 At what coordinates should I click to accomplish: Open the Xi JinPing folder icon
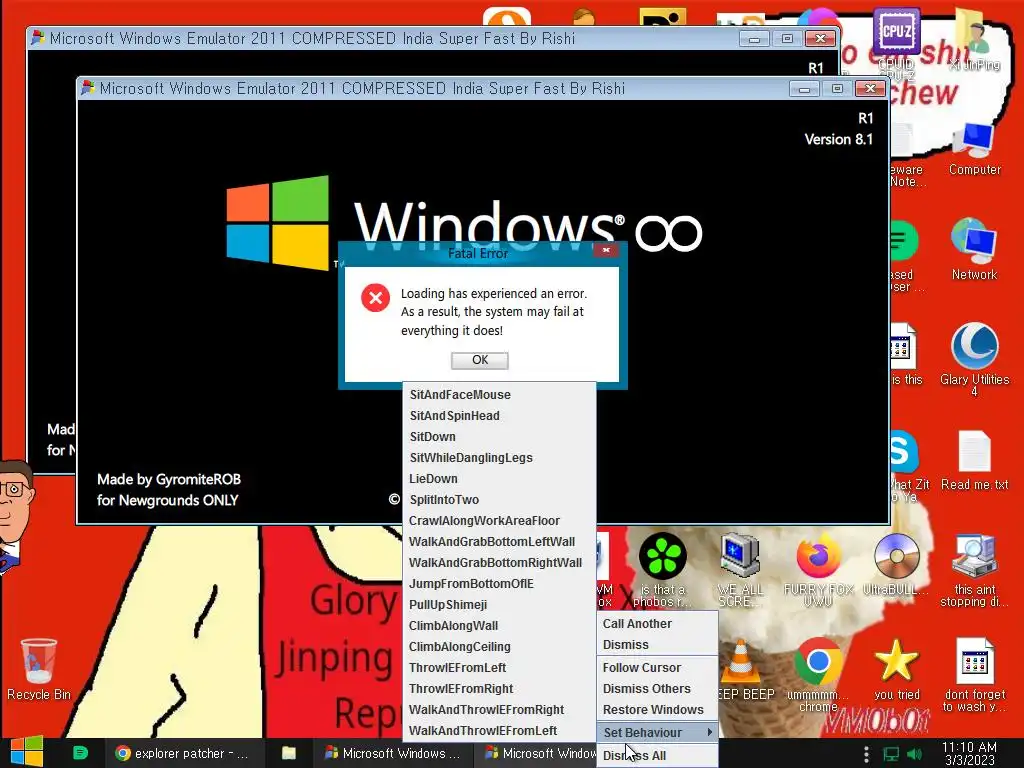(974, 40)
